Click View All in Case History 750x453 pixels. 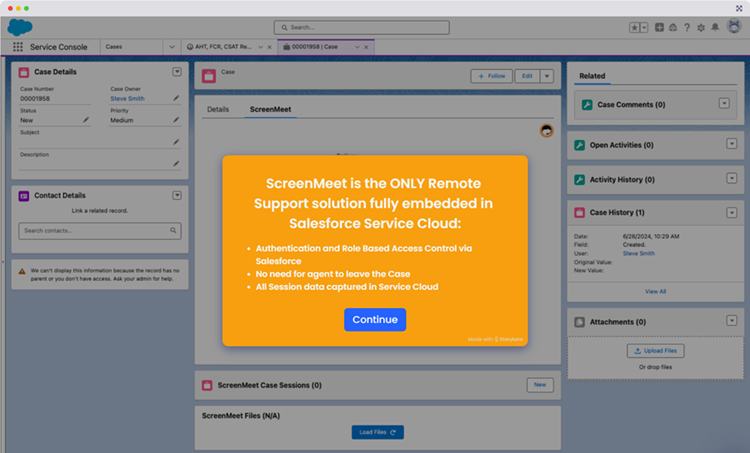pyautogui.click(x=655, y=291)
